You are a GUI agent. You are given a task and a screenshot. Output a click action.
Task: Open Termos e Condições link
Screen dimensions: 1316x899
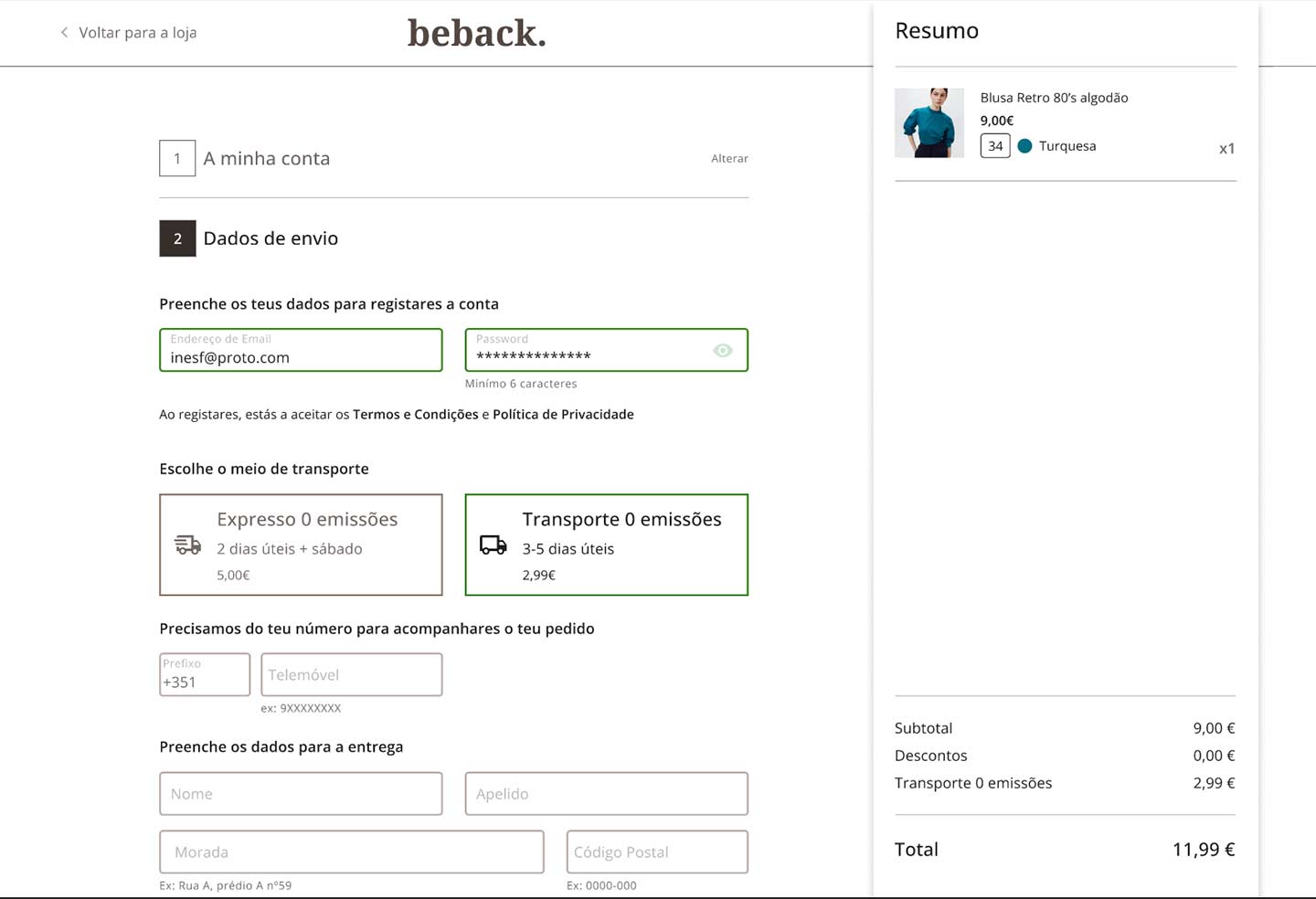(x=415, y=415)
